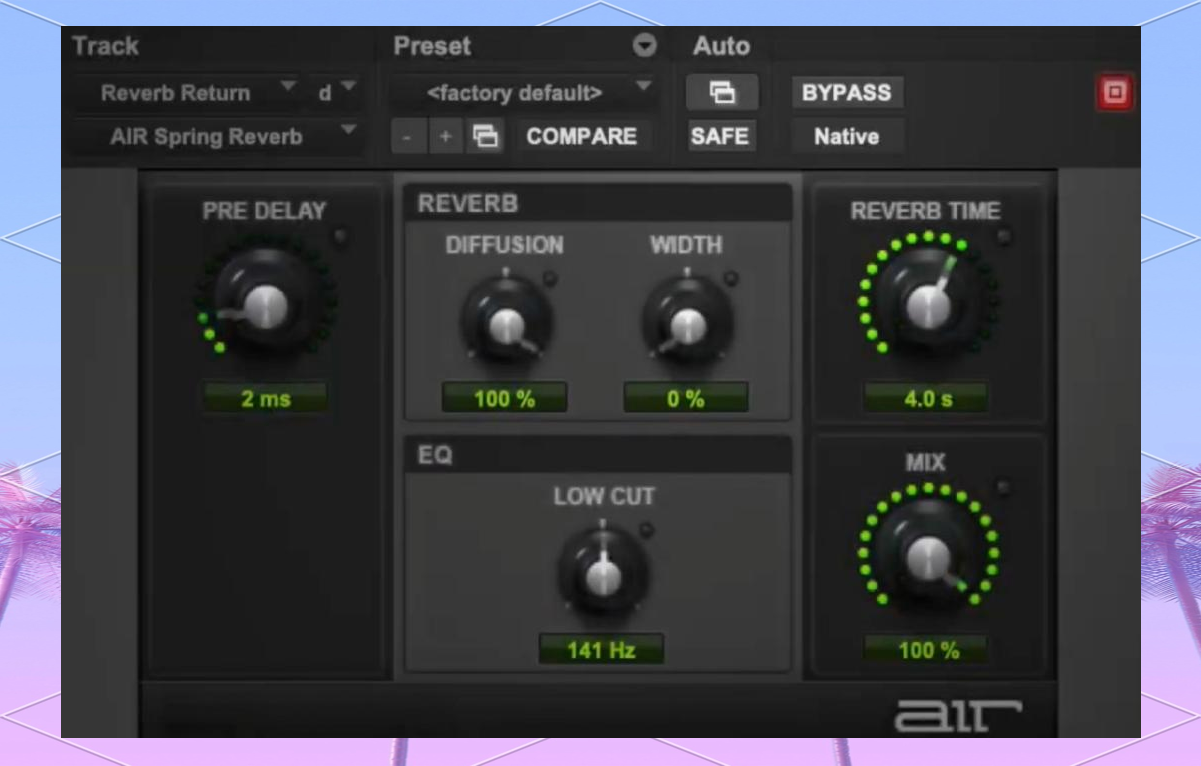Viewport: 1201px width, 766px height.
Task: Click the WIDTH label
Action: pyautogui.click(x=686, y=245)
